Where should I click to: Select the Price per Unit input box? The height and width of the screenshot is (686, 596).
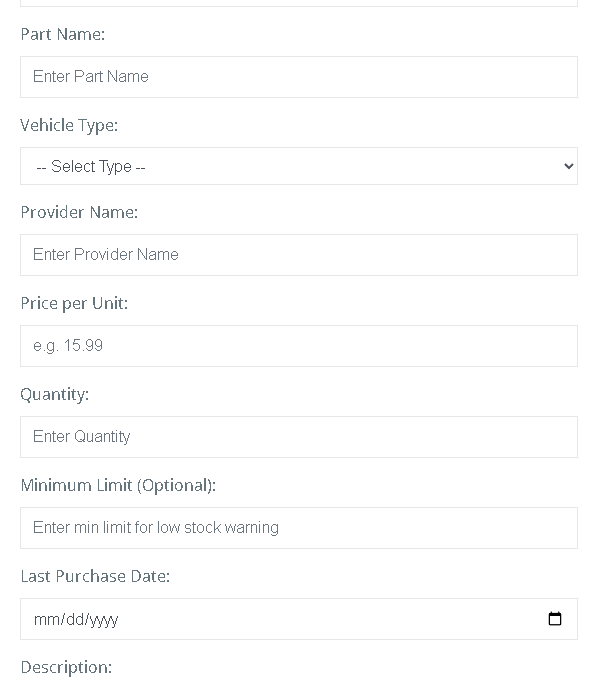tap(299, 346)
